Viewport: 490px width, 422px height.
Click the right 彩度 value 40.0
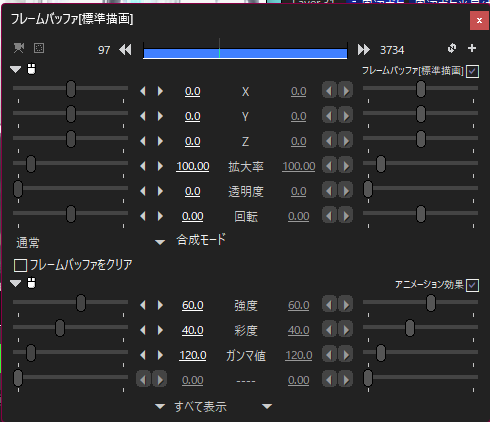click(299, 330)
